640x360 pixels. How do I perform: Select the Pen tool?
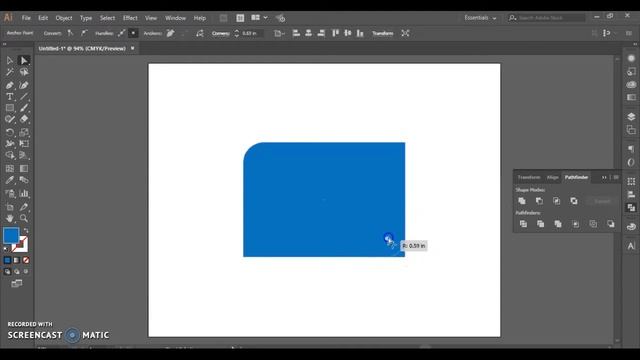(x=10, y=85)
